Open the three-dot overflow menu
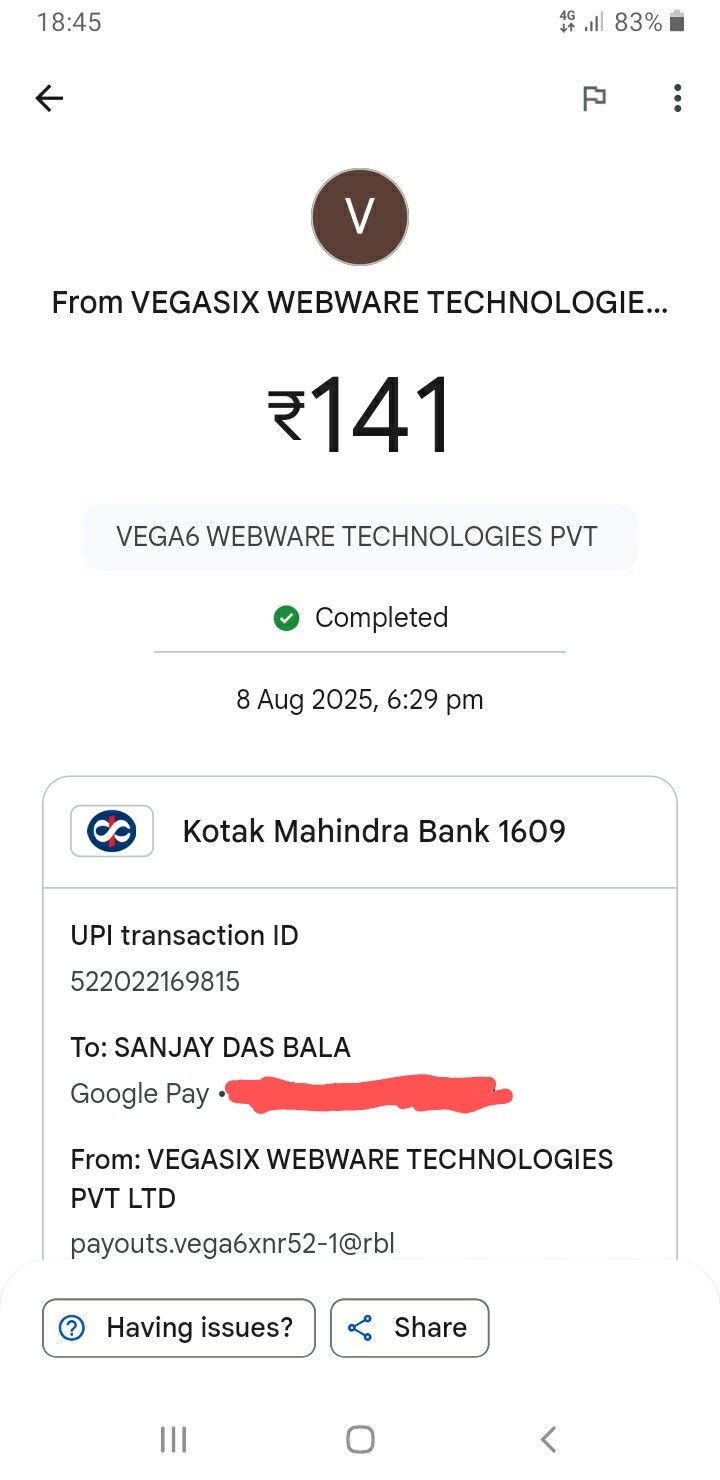 (677, 98)
